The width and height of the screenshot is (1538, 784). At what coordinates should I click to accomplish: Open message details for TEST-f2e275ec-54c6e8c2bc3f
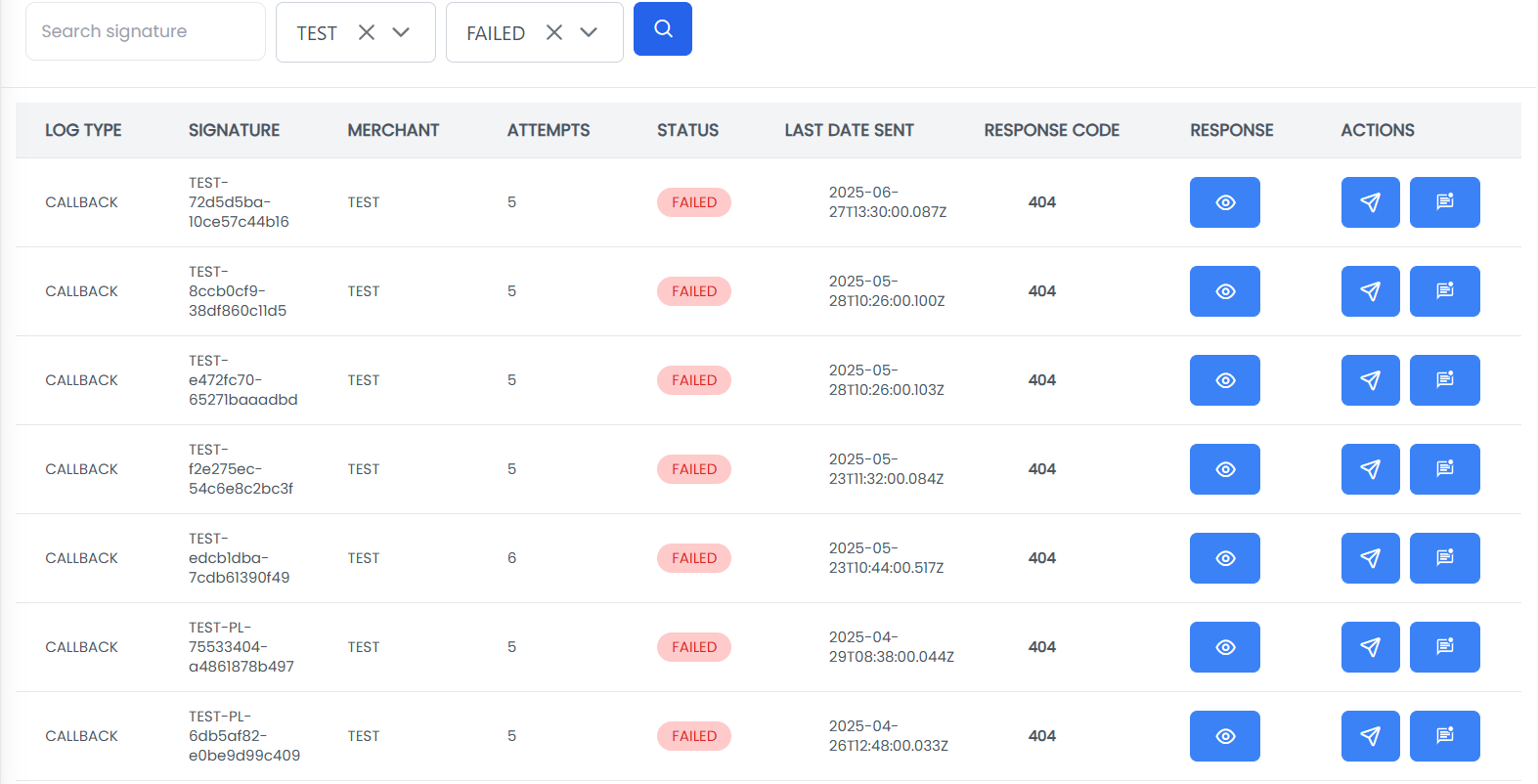(x=1445, y=469)
